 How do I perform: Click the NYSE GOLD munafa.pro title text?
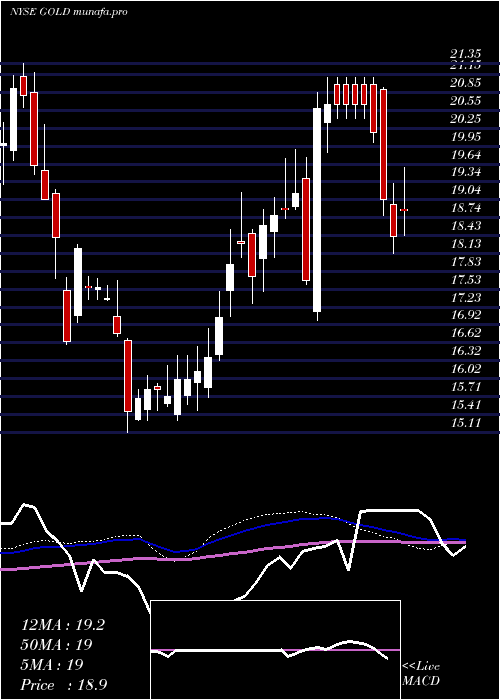pos(68,12)
